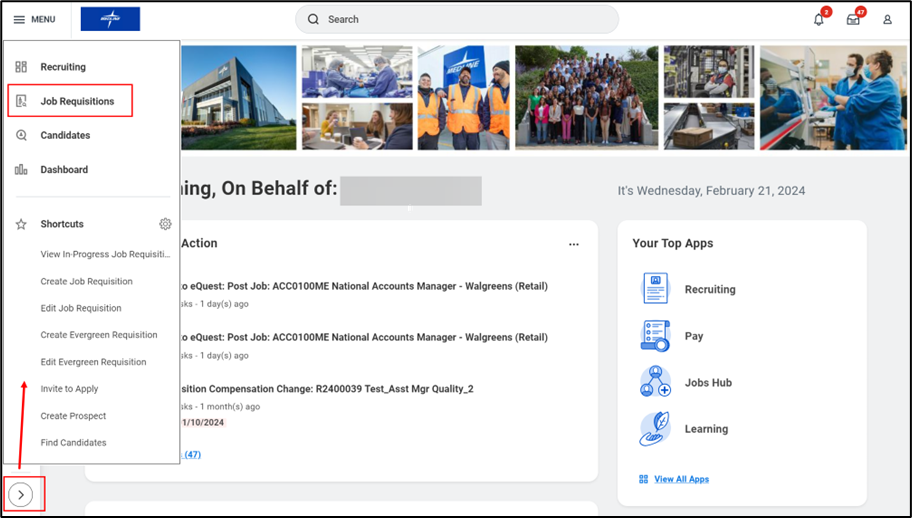Click the large group photo thumbnail
Viewport: 912px width, 518px height.
click(x=586, y=97)
